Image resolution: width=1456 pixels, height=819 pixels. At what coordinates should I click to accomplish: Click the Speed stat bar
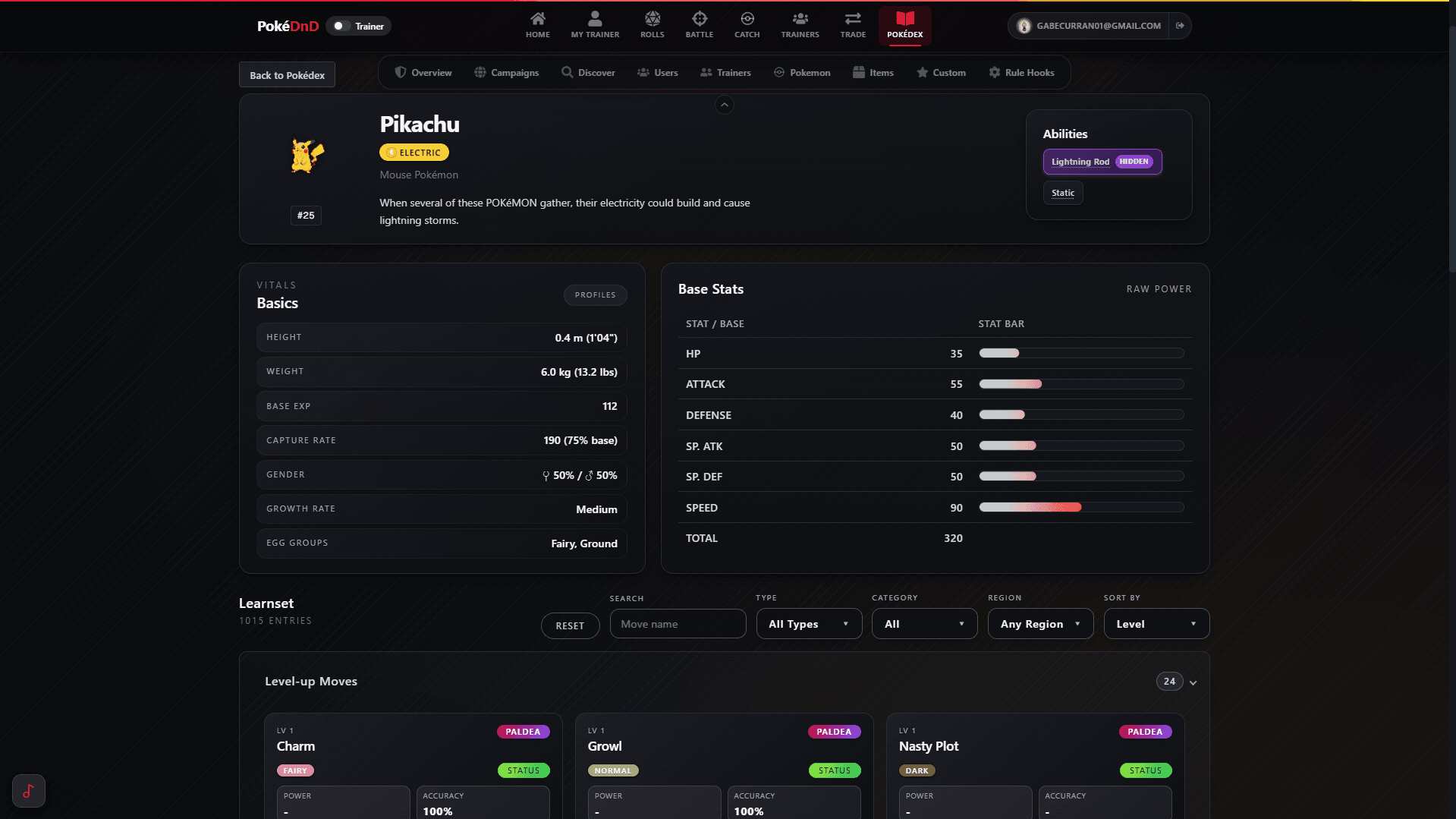click(x=1081, y=507)
